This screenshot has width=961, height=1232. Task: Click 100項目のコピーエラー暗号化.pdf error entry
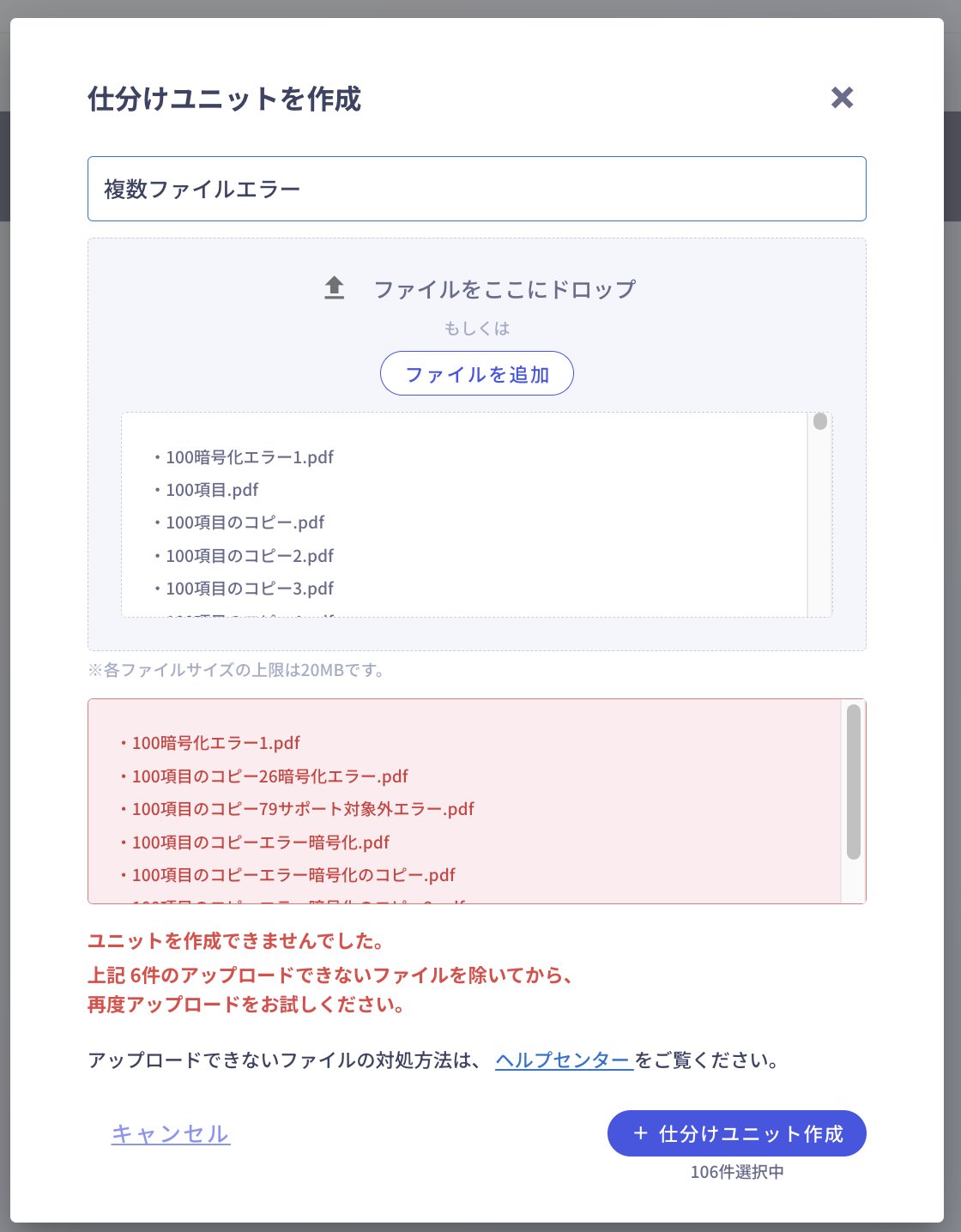(260, 842)
